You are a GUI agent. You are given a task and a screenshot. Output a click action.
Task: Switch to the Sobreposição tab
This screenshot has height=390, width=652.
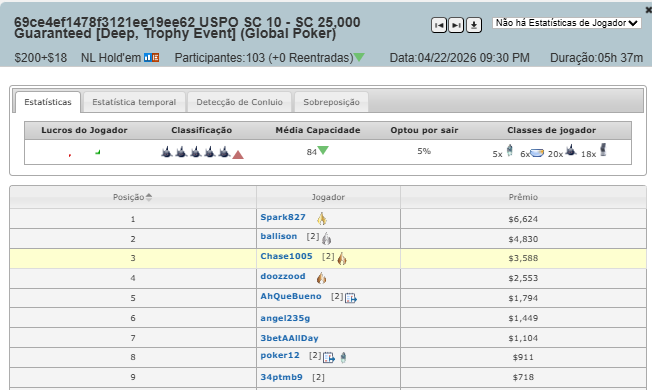[331, 102]
